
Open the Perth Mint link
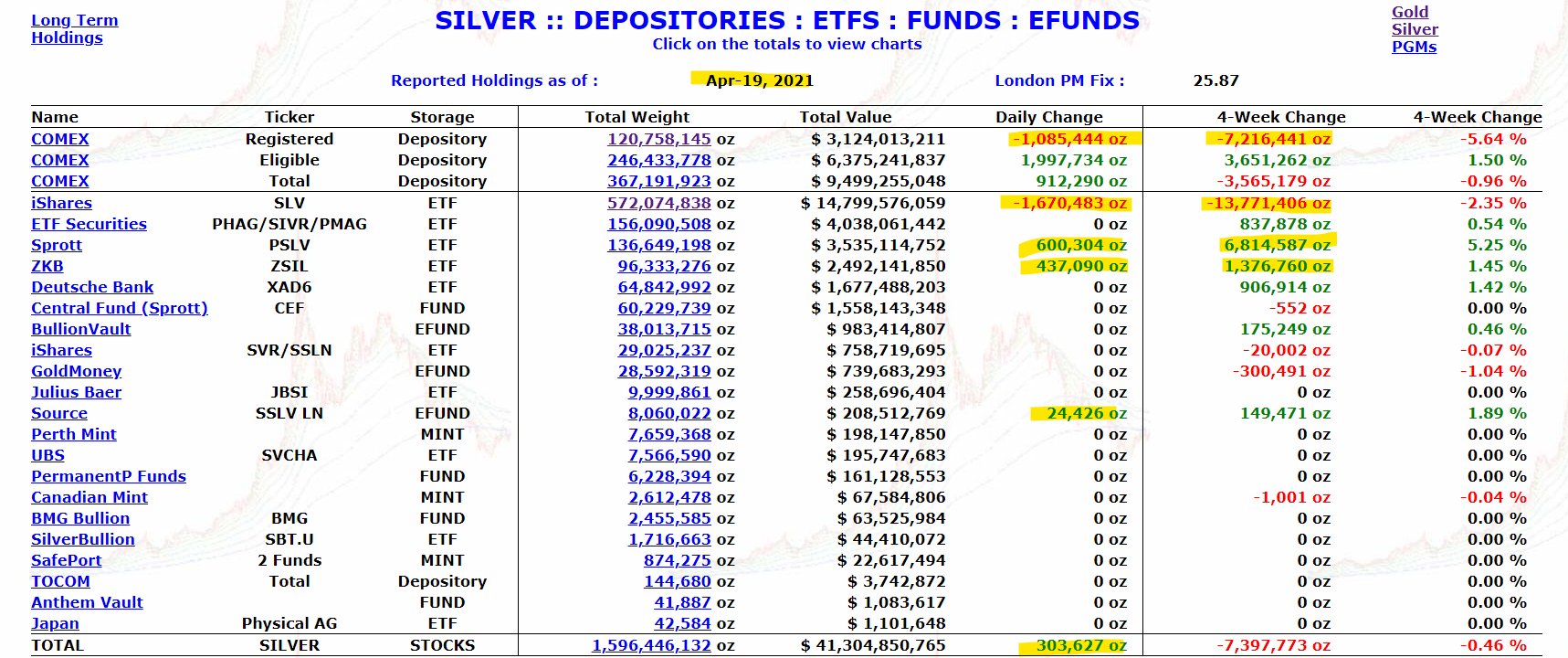(74, 434)
